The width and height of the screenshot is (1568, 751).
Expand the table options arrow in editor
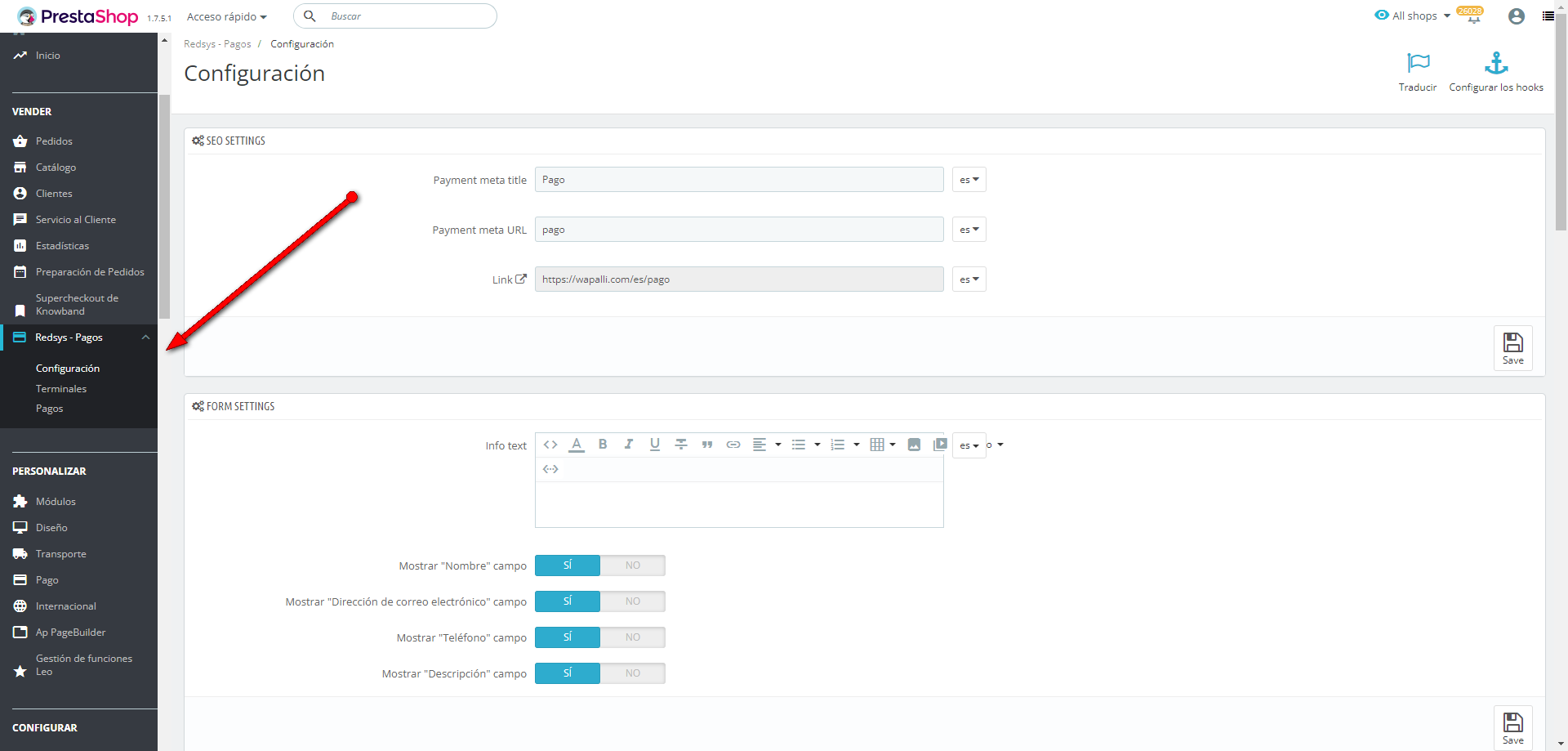[893, 445]
